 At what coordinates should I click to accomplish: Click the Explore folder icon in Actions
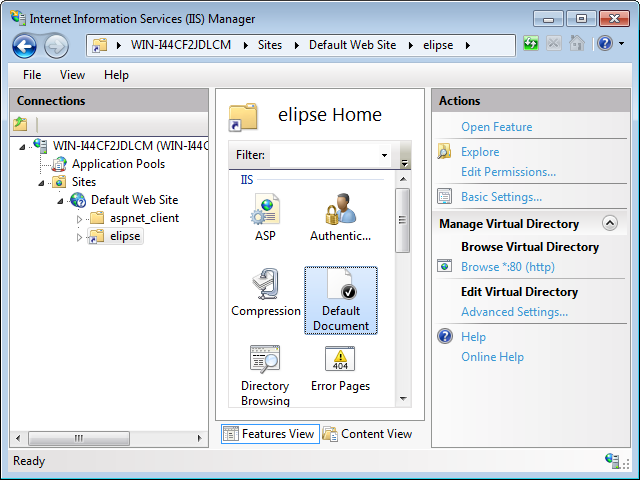444,151
